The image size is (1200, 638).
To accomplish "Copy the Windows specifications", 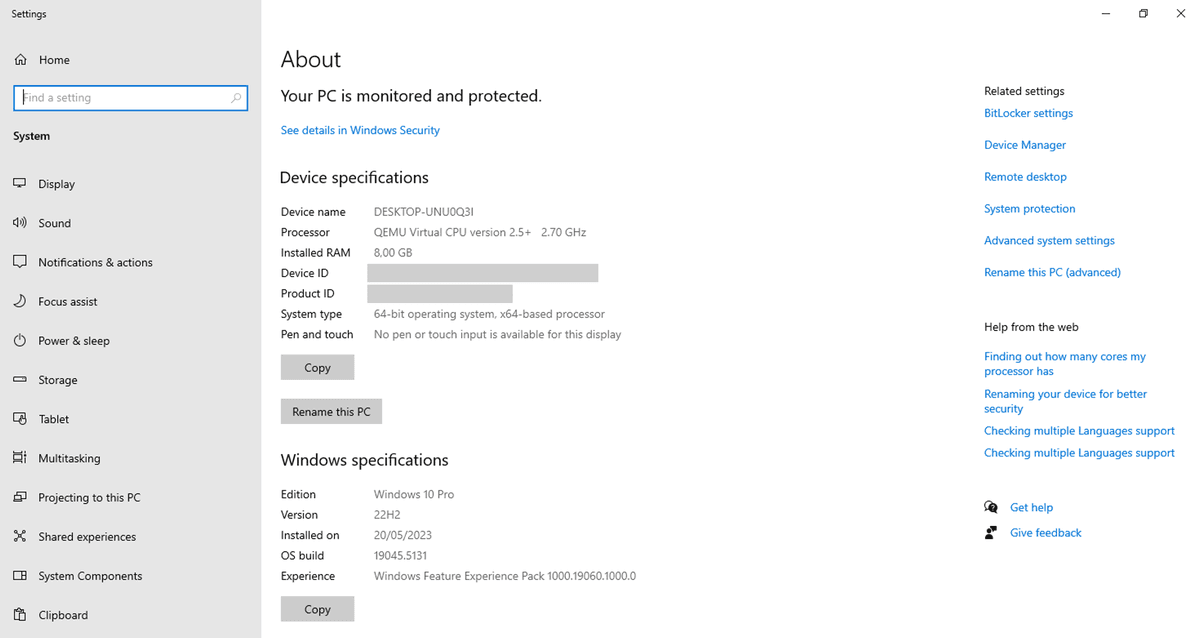I will pos(317,609).
